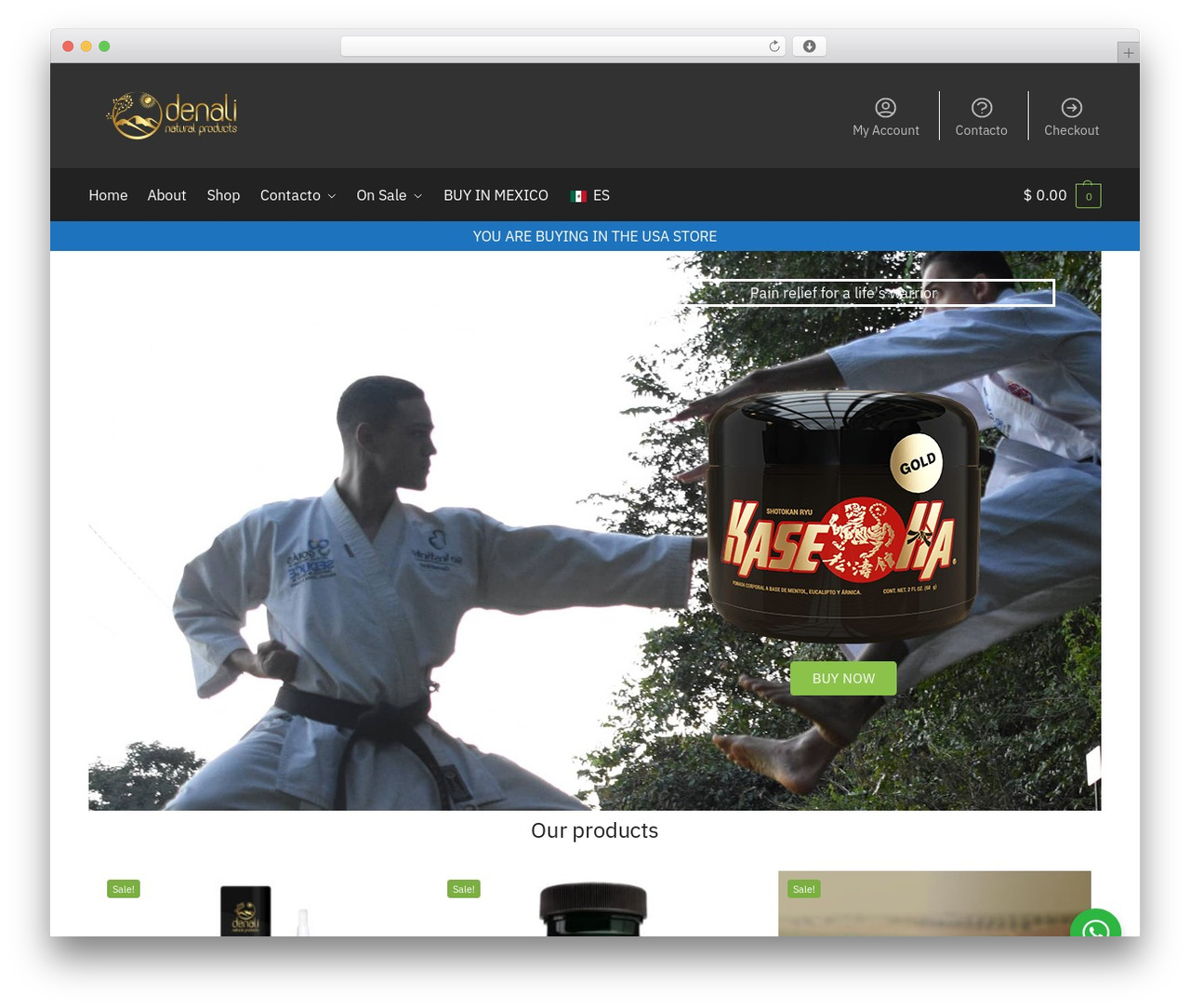Expand the On Sale menu chevron
Image resolution: width=1190 pixels, height=1008 pixels.
pos(418,196)
